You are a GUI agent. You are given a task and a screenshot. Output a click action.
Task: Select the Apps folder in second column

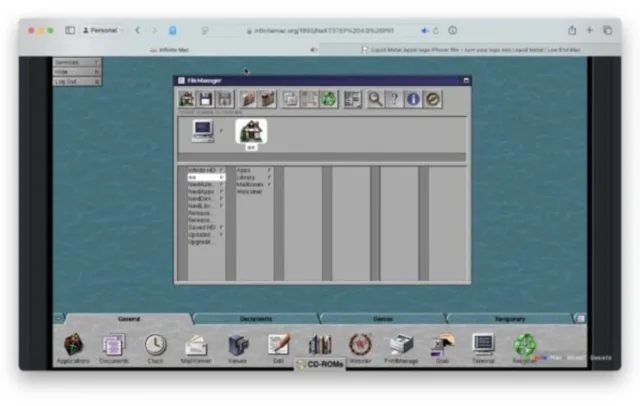pyautogui.click(x=254, y=170)
